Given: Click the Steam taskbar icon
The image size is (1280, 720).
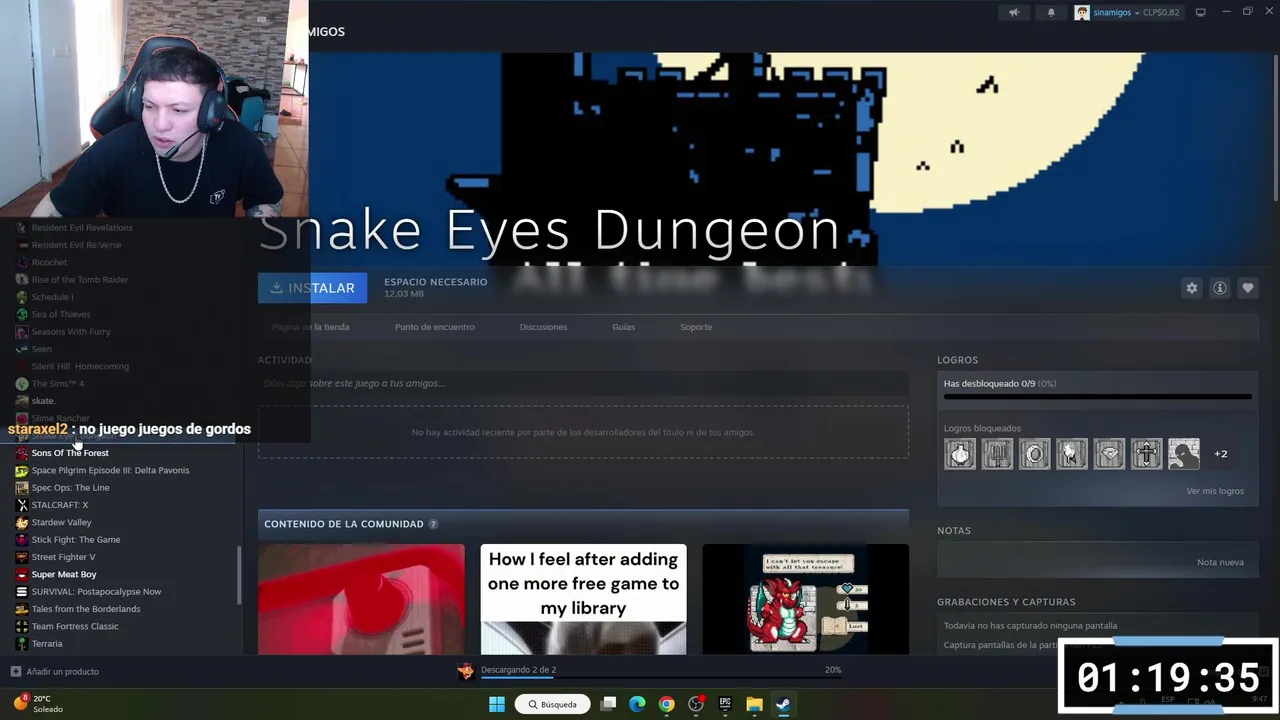Looking at the screenshot, I should [x=784, y=704].
